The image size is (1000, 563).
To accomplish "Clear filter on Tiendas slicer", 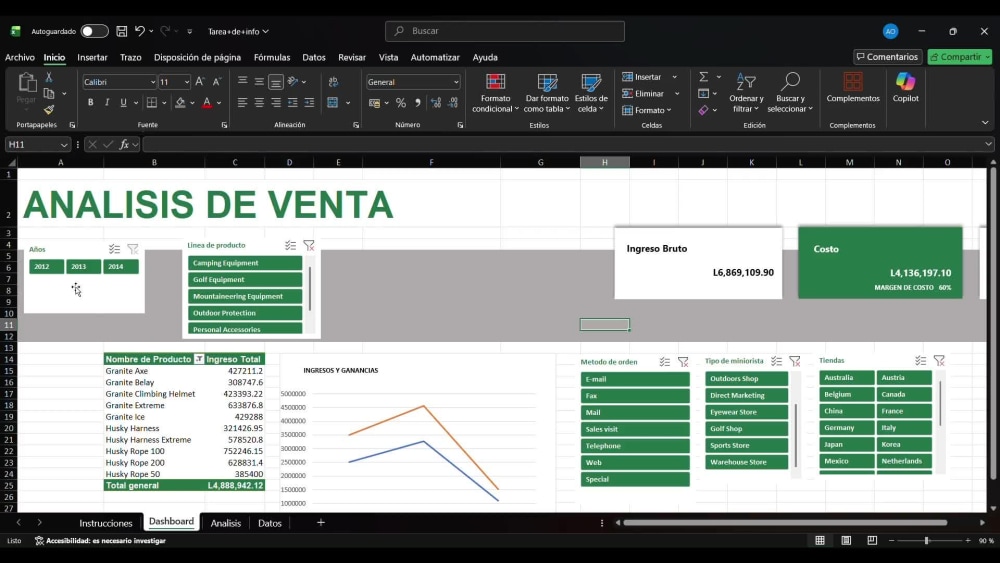I will pyautogui.click(x=939, y=360).
